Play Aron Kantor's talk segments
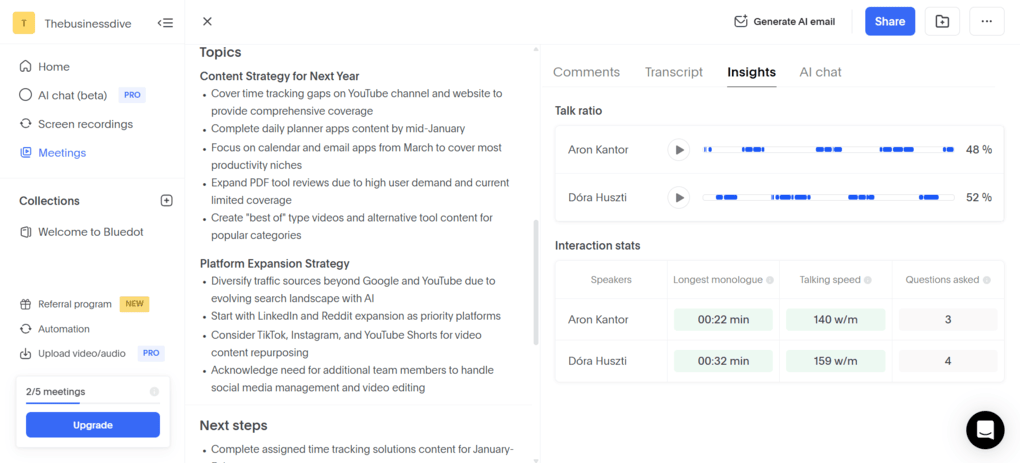The height and width of the screenshot is (463, 1020). (679, 150)
